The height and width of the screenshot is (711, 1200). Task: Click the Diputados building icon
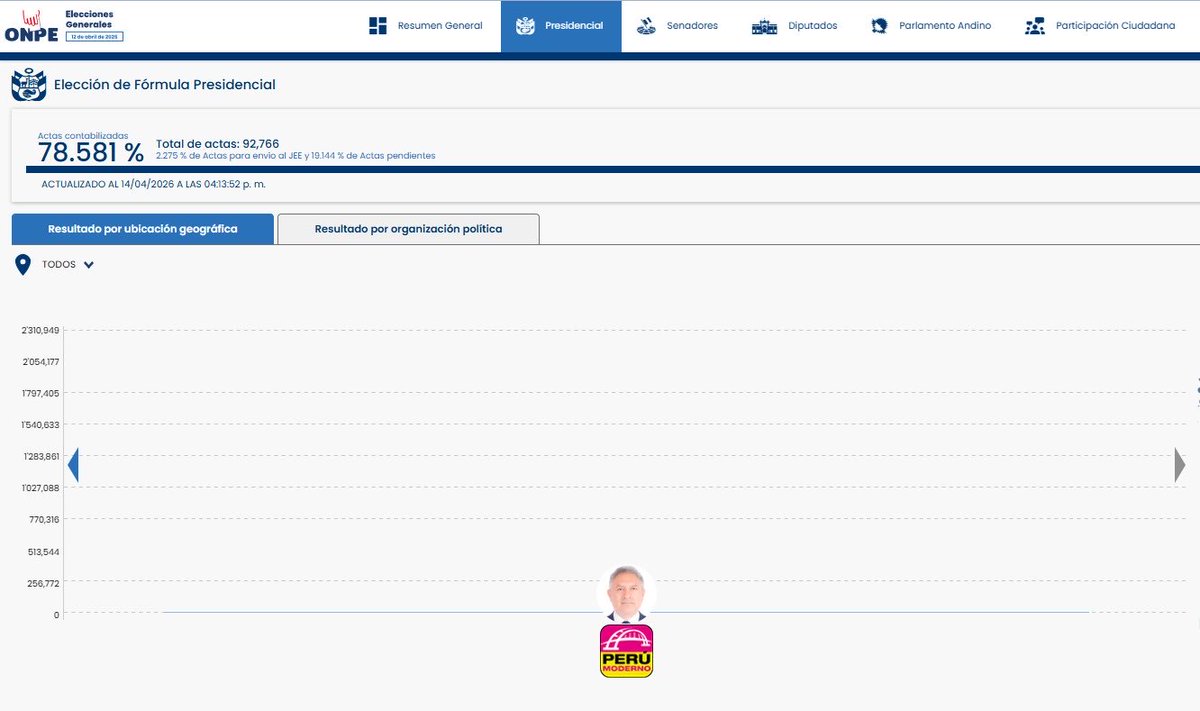click(x=764, y=26)
